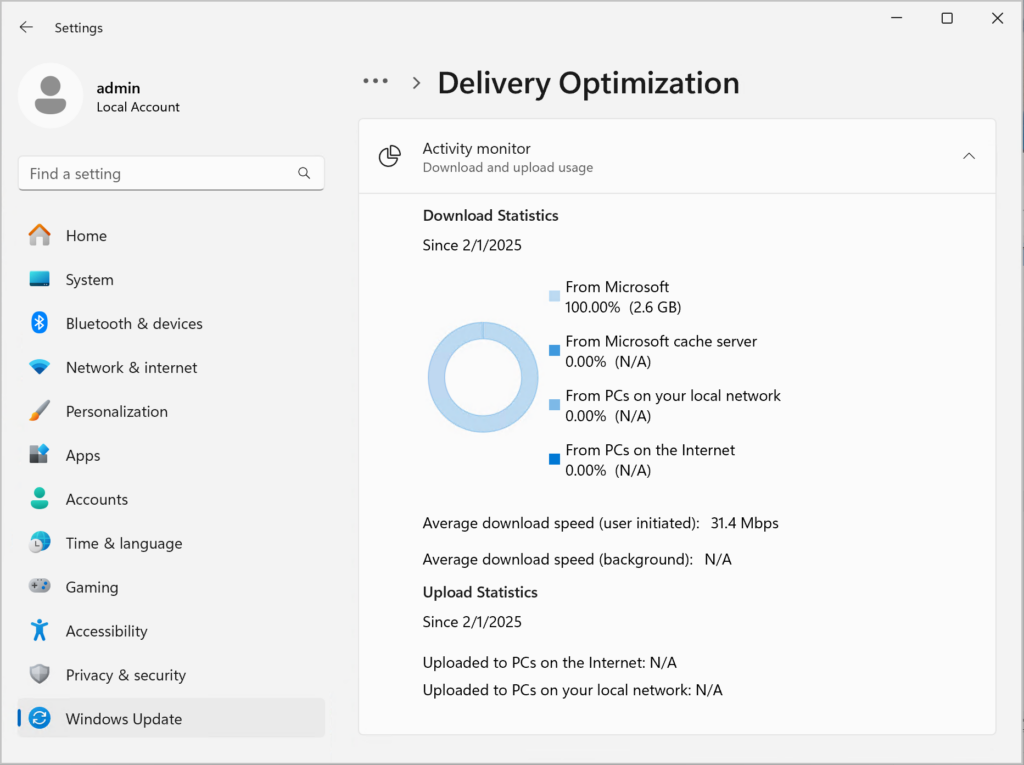
Task: Click the breadcrumb chevron separator
Action: click(x=417, y=83)
